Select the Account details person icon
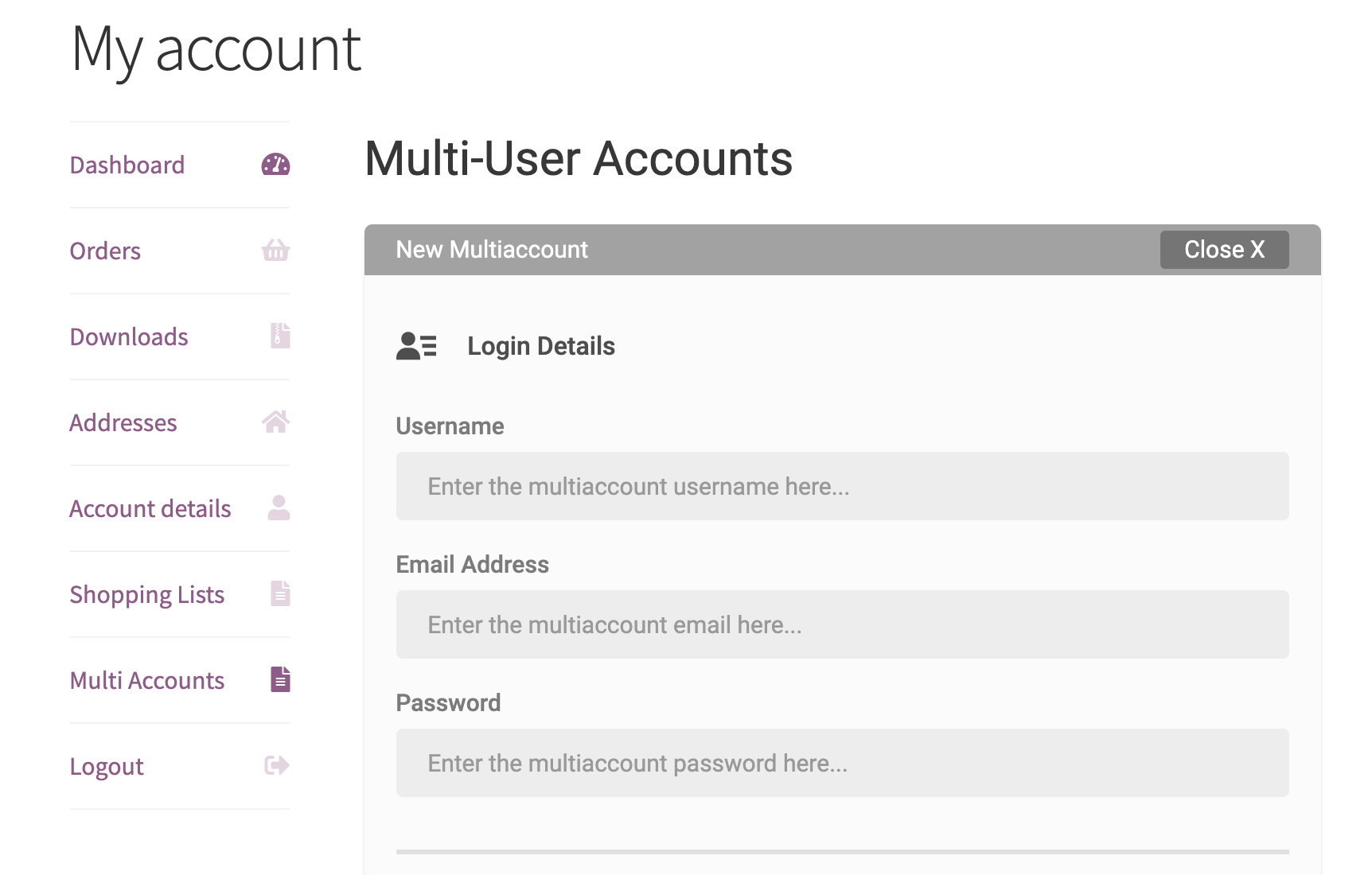Image resolution: width=1372 pixels, height=875 pixels. [279, 506]
